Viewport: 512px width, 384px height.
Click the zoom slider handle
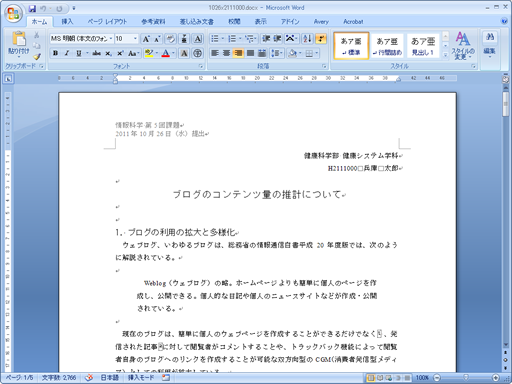(466, 378)
